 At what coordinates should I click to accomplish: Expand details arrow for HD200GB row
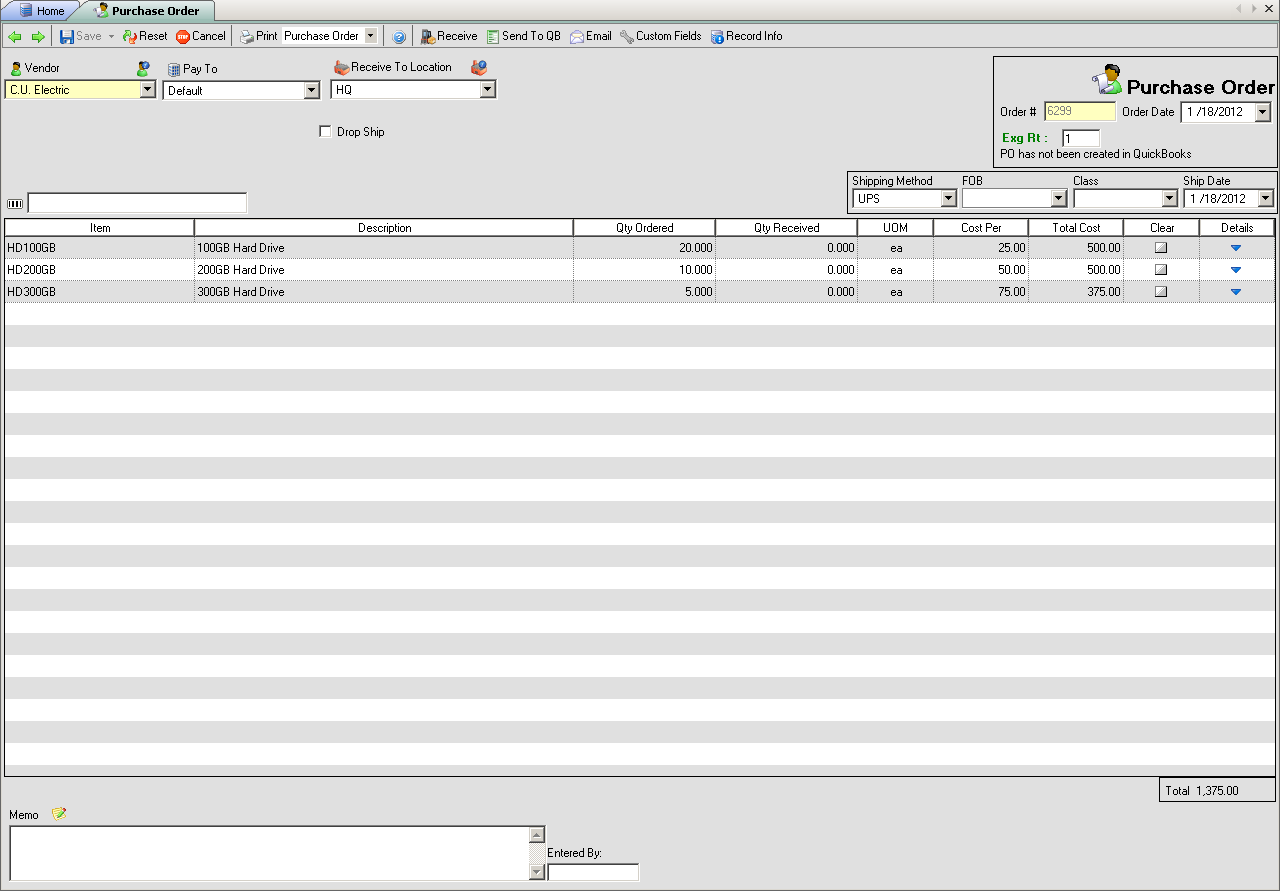1236,270
